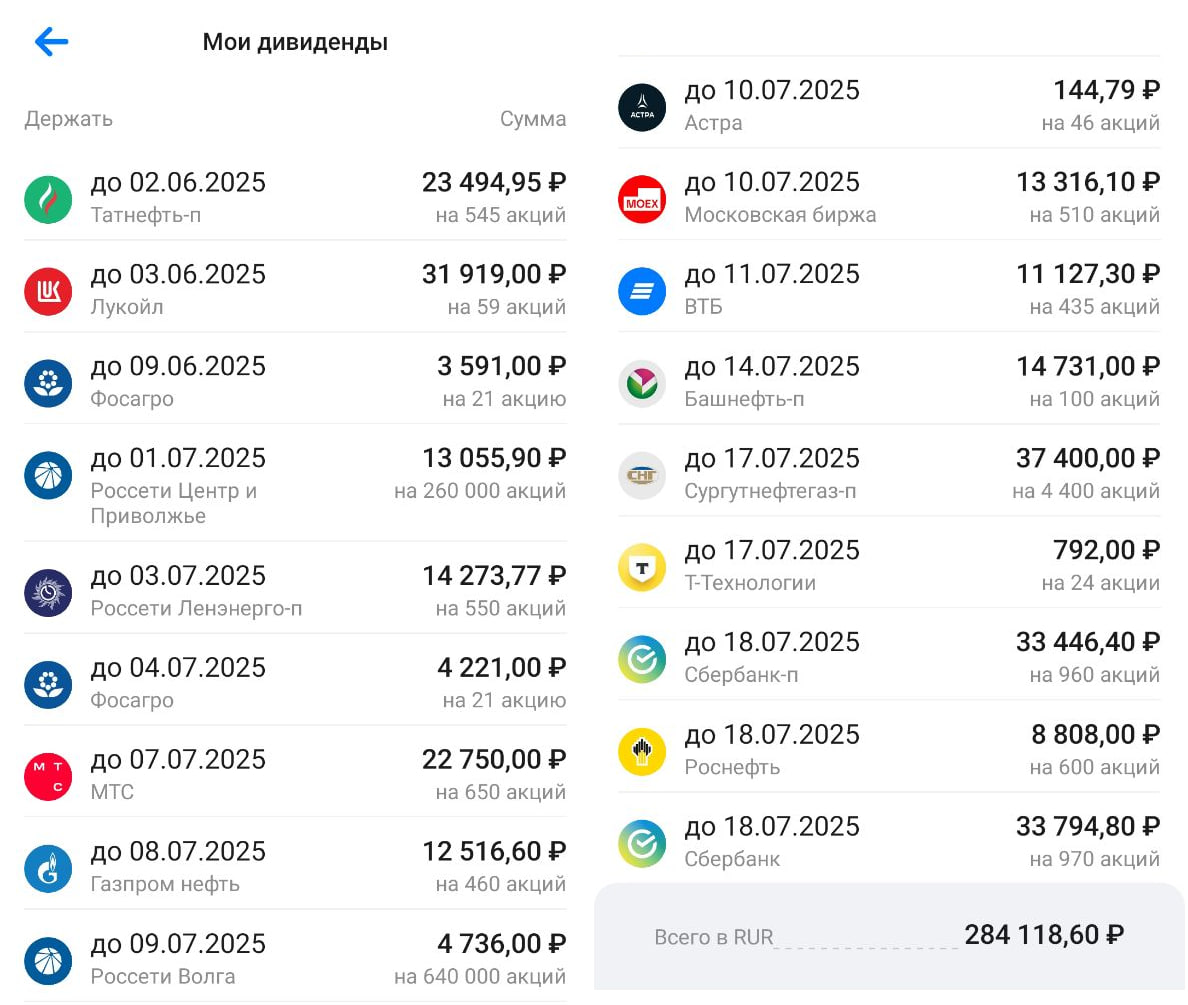Tap the МТС red circle logo
1188x1005 pixels.
48,777
